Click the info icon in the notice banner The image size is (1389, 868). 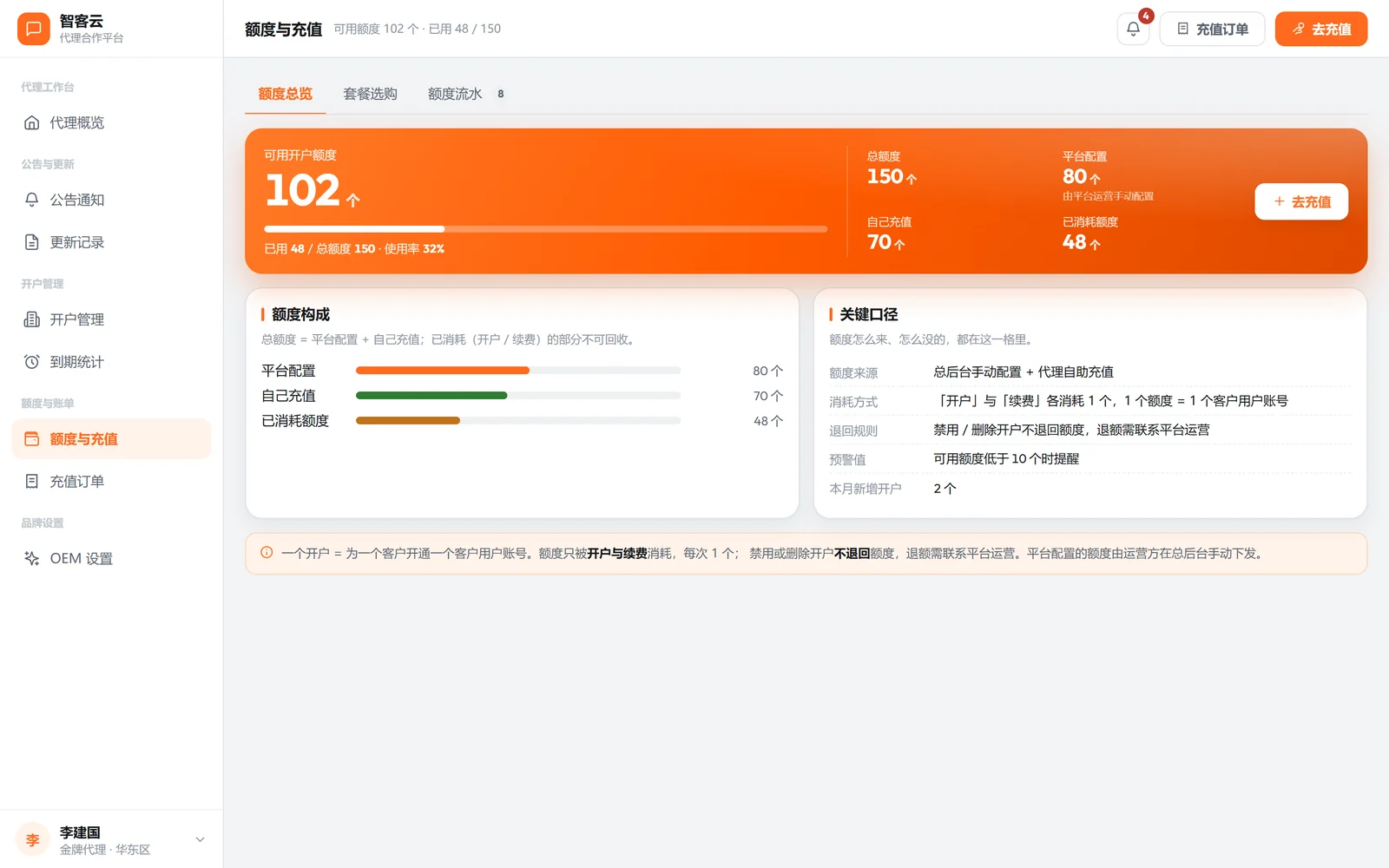click(267, 553)
